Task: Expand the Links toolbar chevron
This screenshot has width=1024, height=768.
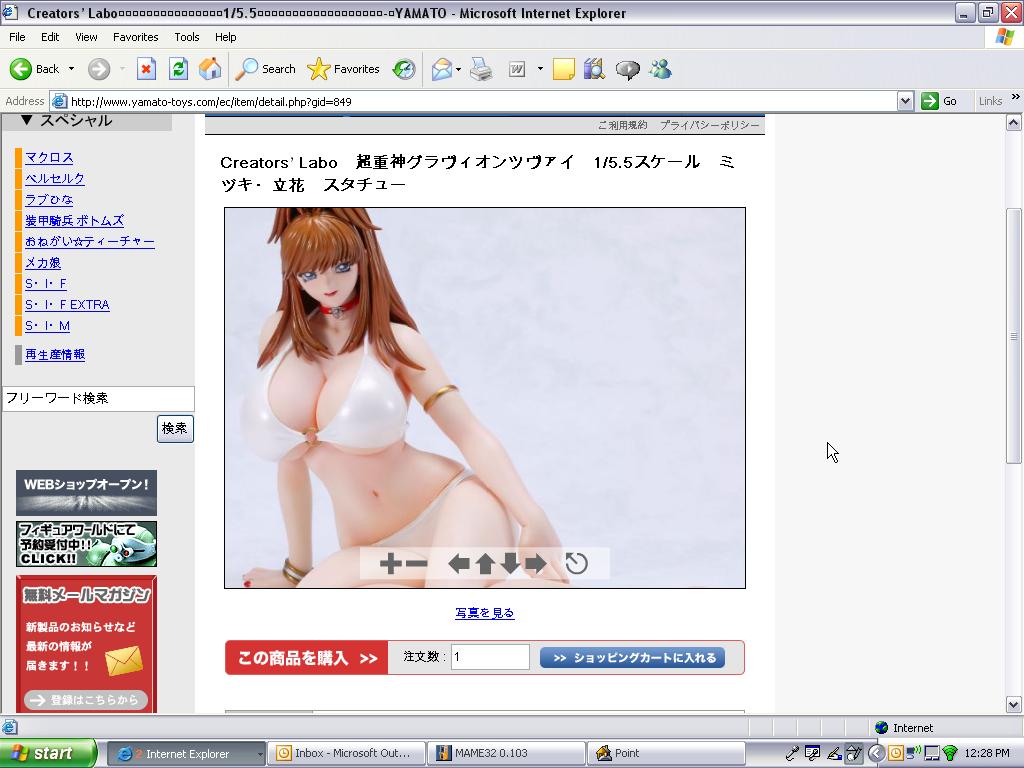Action: click(1016, 97)
